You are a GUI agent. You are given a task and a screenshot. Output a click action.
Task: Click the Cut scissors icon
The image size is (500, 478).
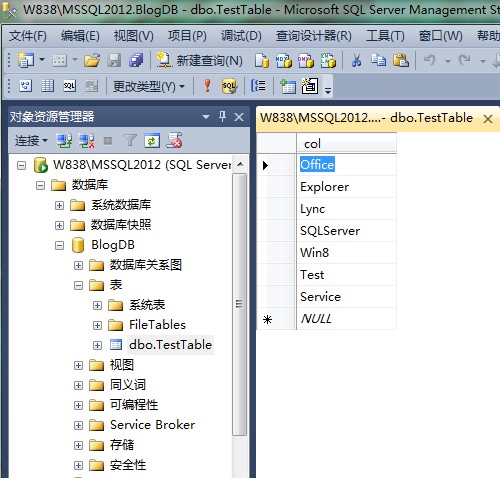pyautogui.click(x=356, y=60)
